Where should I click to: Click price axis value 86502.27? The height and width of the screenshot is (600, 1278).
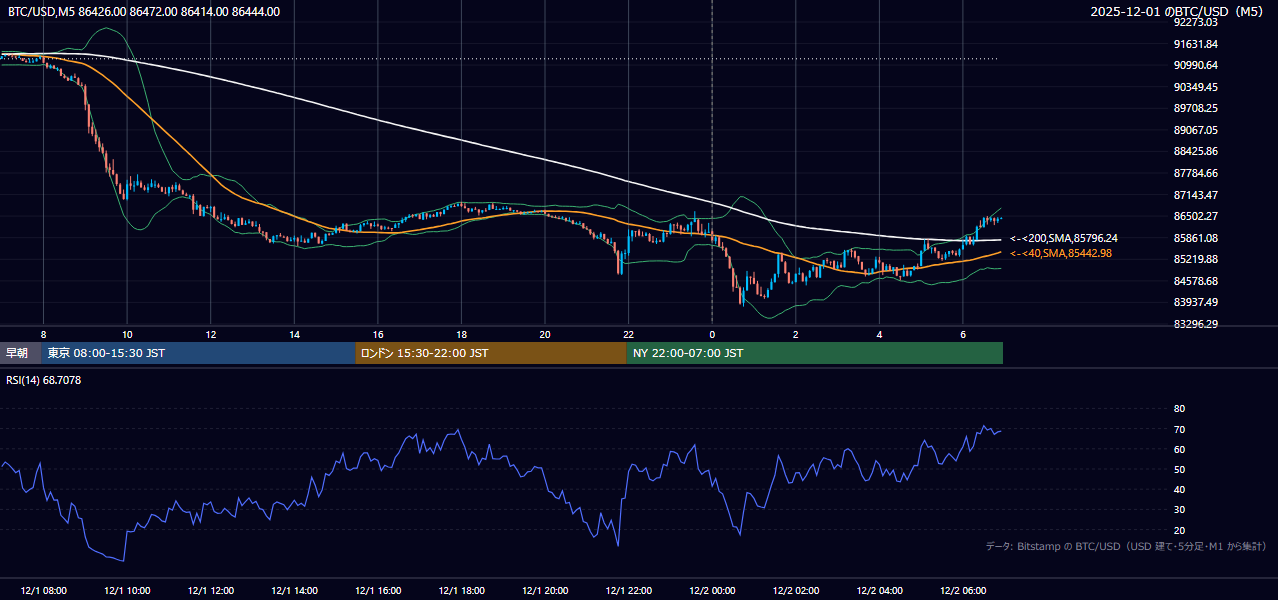pos(1195,216)
